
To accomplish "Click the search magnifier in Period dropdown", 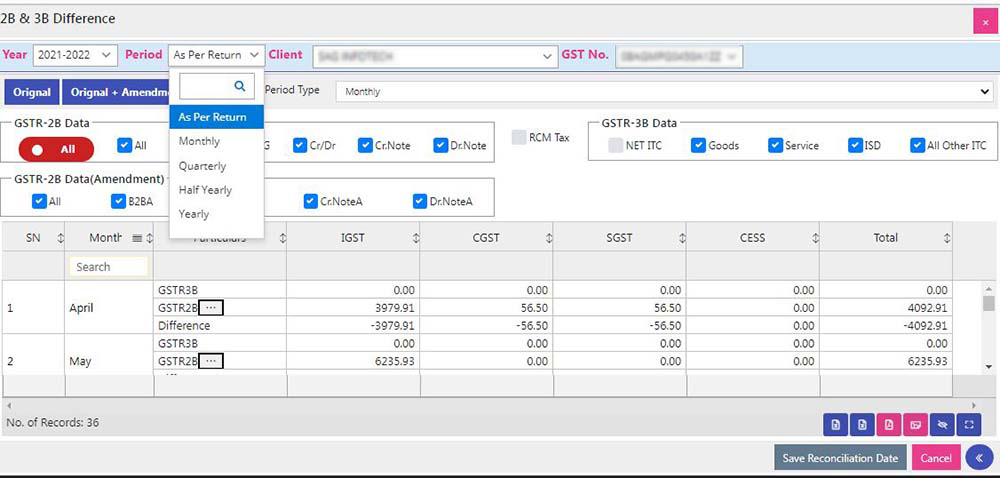I will click(x=240, y=86).
